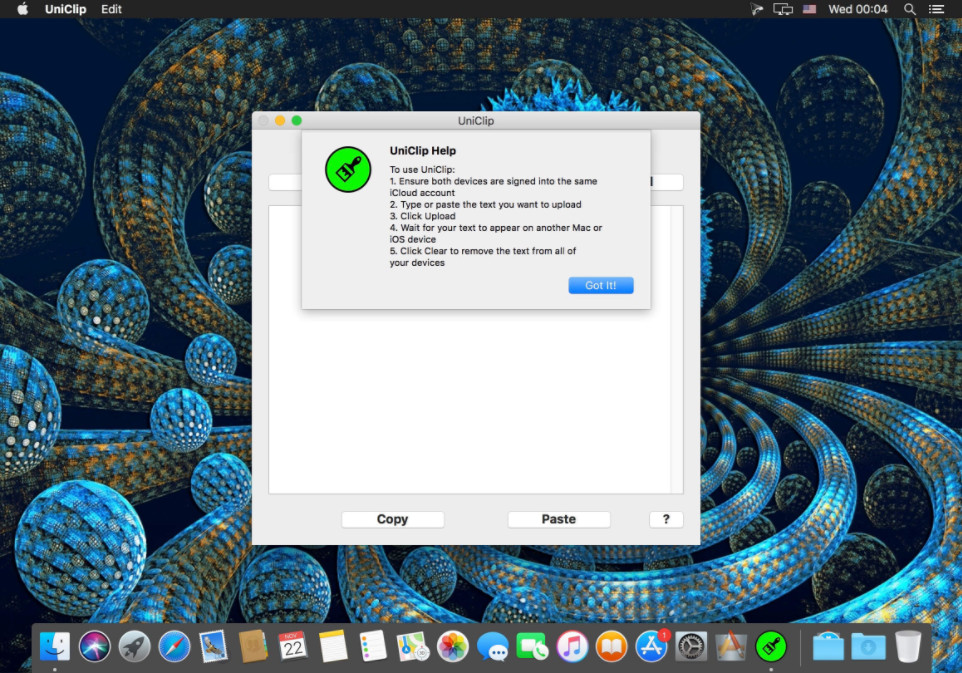Click the Paste button
Screen dimensions: 962x673
559,520
